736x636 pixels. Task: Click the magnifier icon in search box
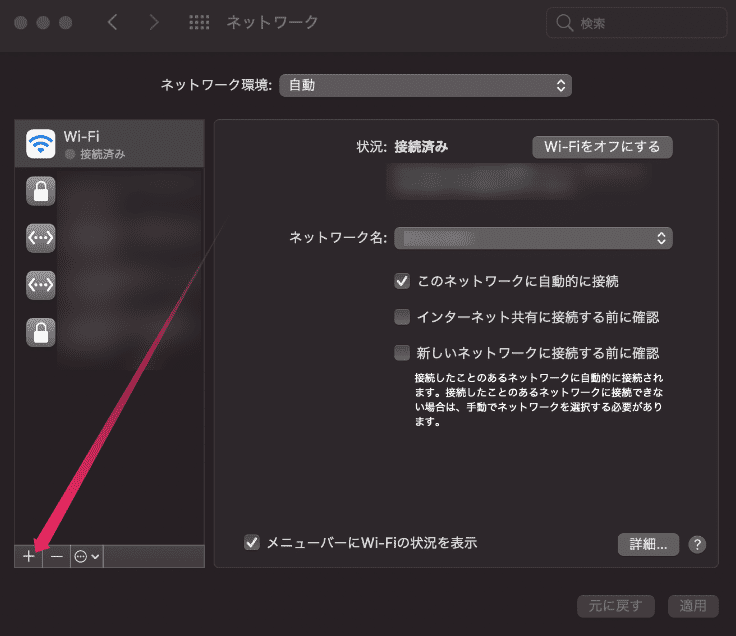(x=564, y=23)
